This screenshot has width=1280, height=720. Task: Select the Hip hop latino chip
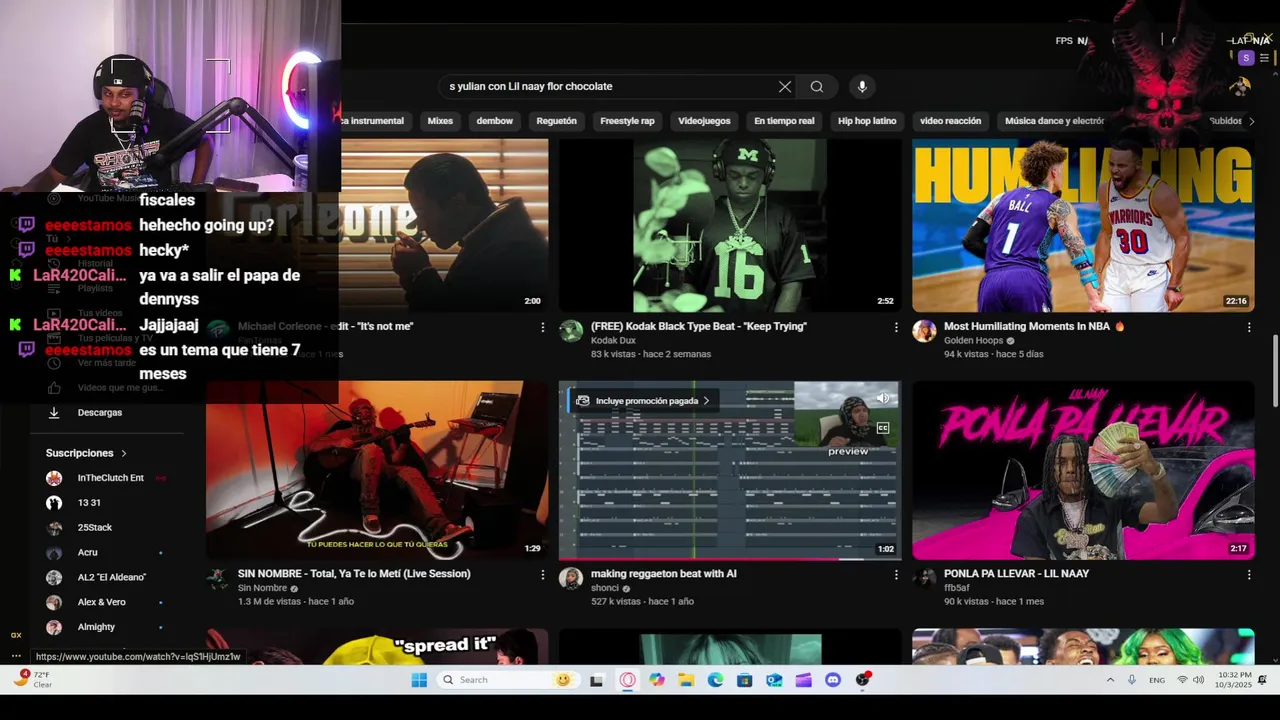pos(867,121)
